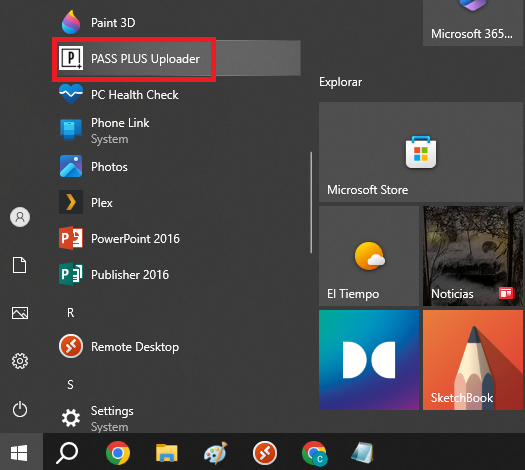The width and height of the screenshot is (525, 470).
Task: Open PC Health Check
Action: (x=177, y=95)
